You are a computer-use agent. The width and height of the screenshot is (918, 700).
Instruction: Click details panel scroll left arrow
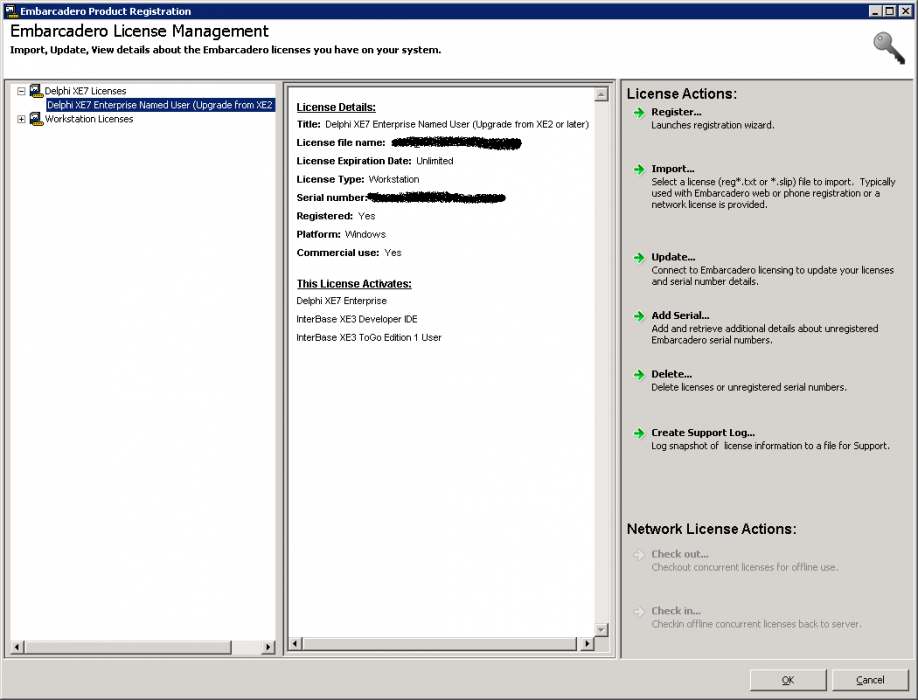click(295, 644)
